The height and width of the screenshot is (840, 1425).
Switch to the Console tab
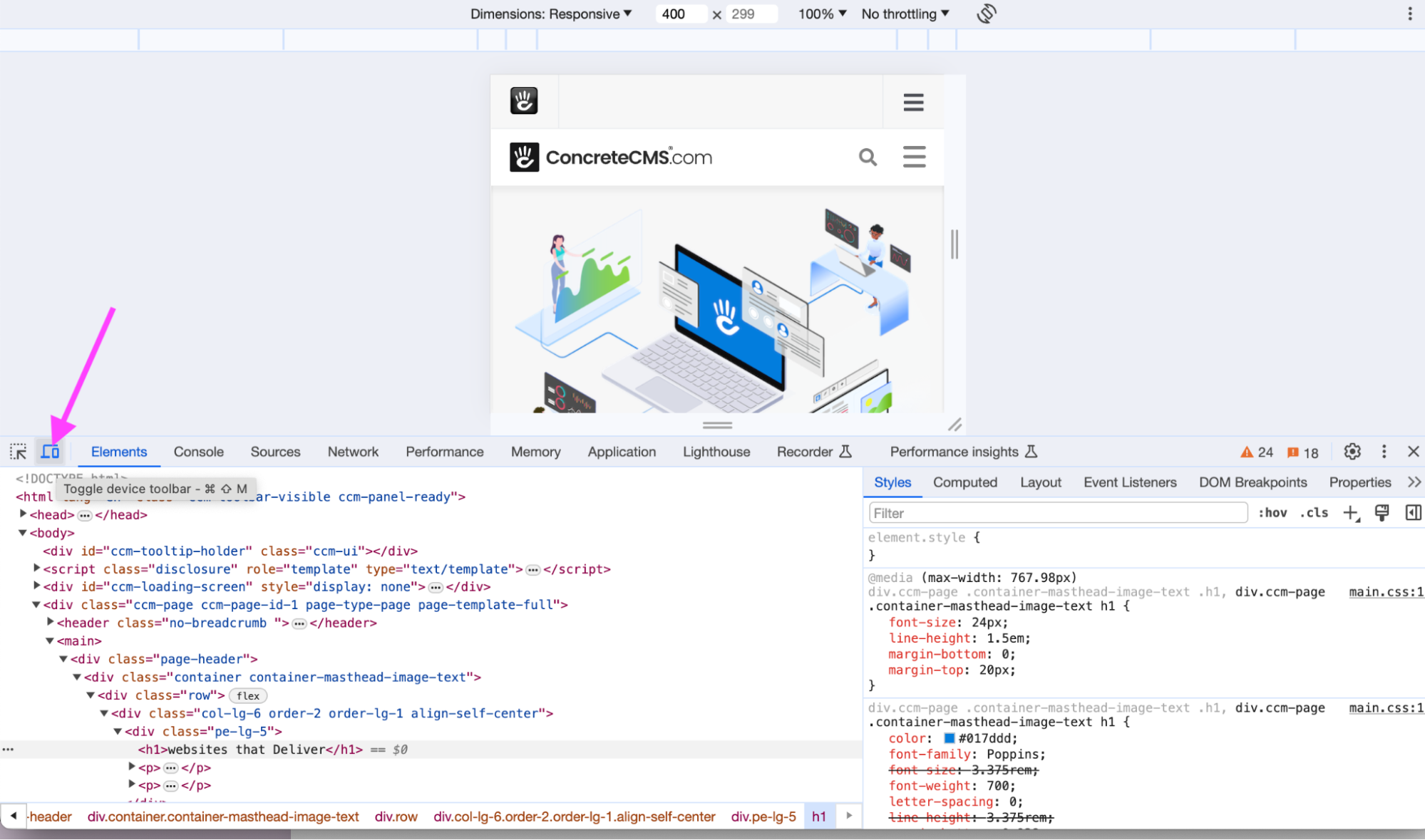point(198,452)
